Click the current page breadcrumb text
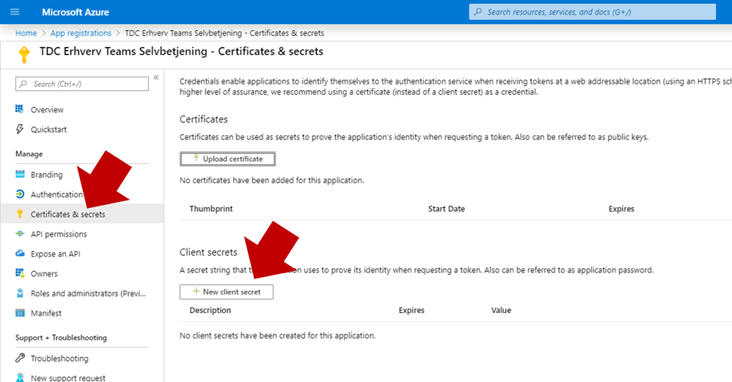This screenshot has width=732, height=382. tap(224, 33)
